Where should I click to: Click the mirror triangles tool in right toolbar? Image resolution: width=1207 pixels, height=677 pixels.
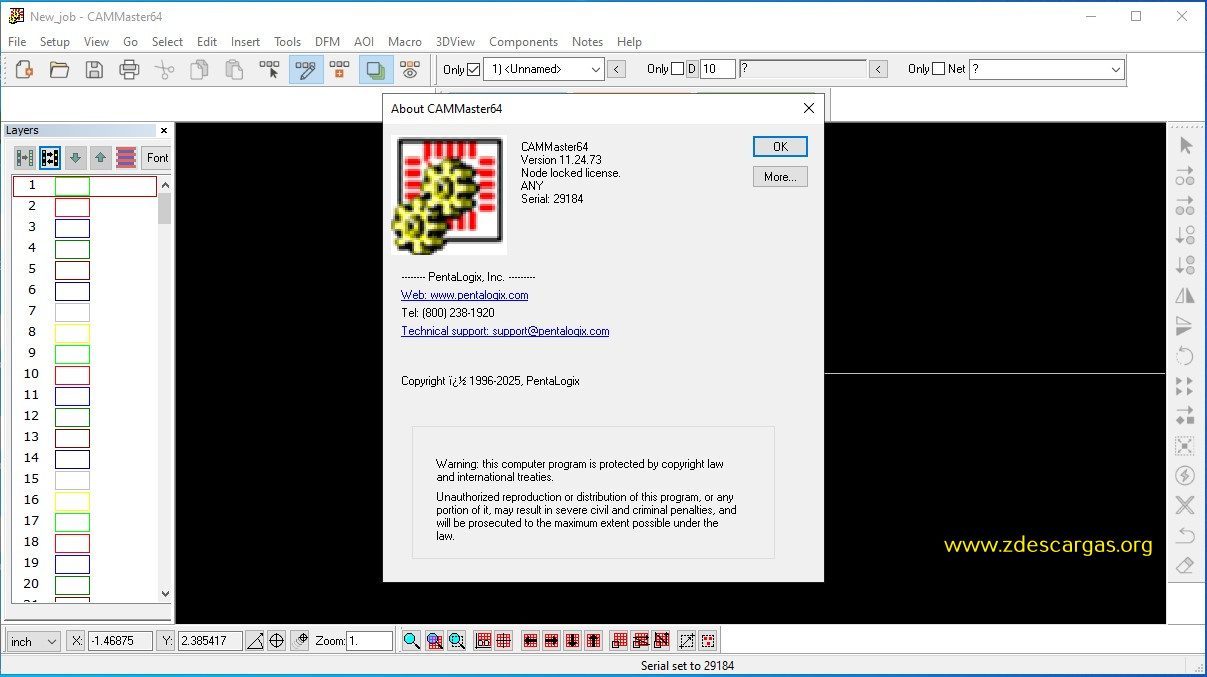pyautogui.click(x=1185, y=295)
